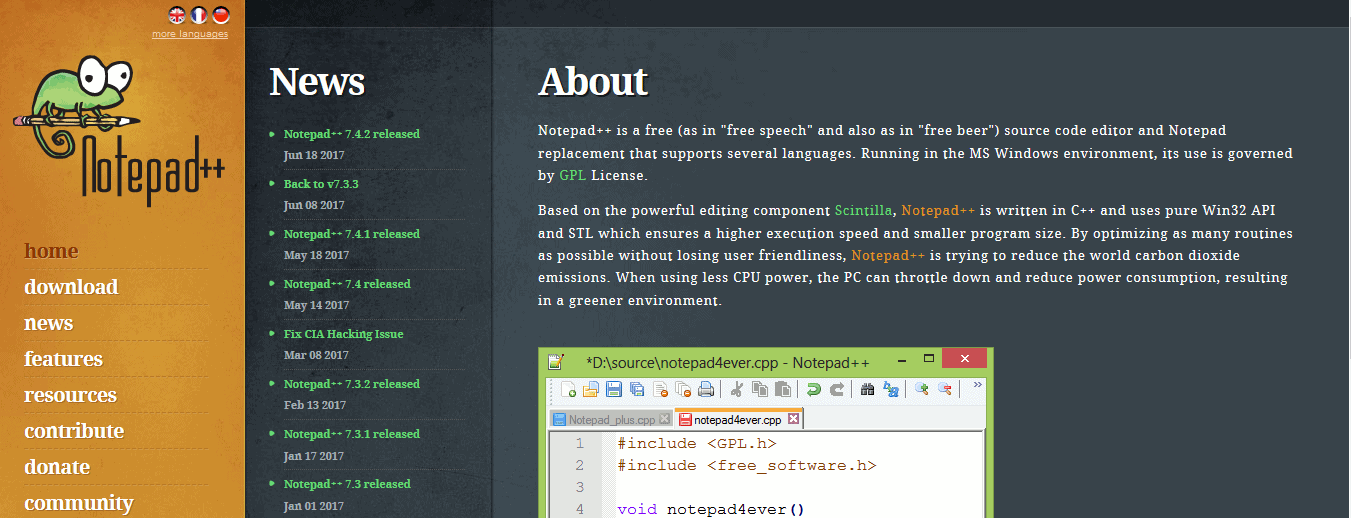Go to the contribute page

(74, 431)
